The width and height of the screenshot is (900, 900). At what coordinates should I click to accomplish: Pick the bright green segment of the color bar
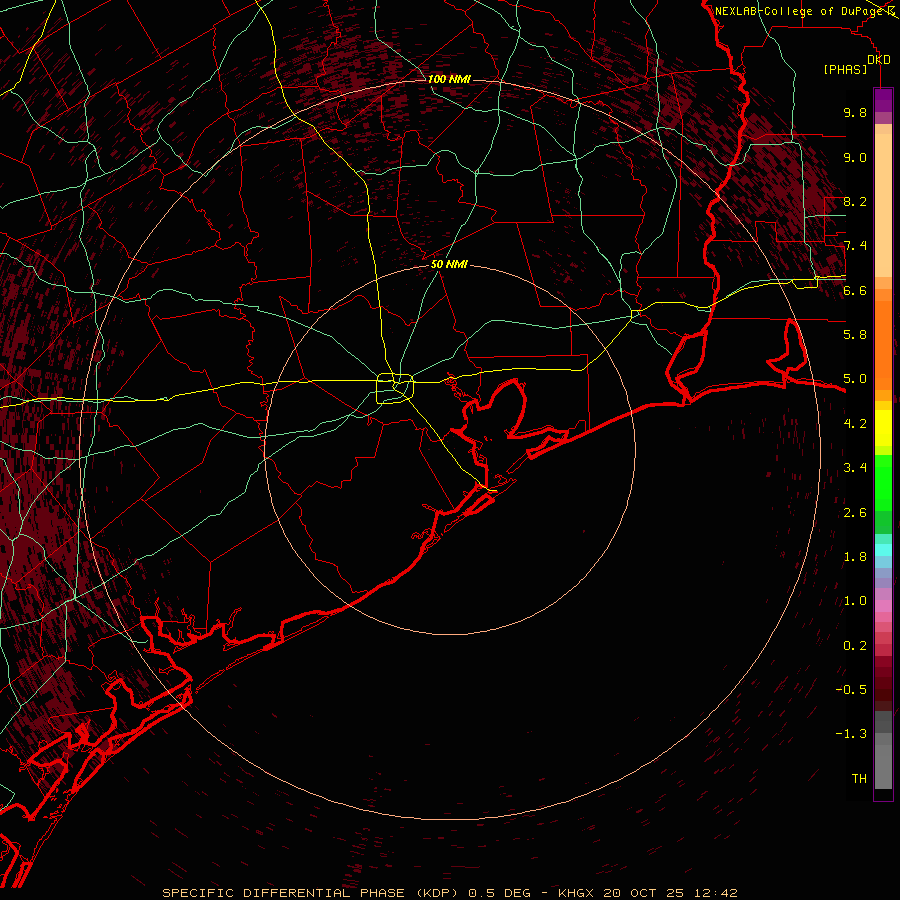[883, 483]
